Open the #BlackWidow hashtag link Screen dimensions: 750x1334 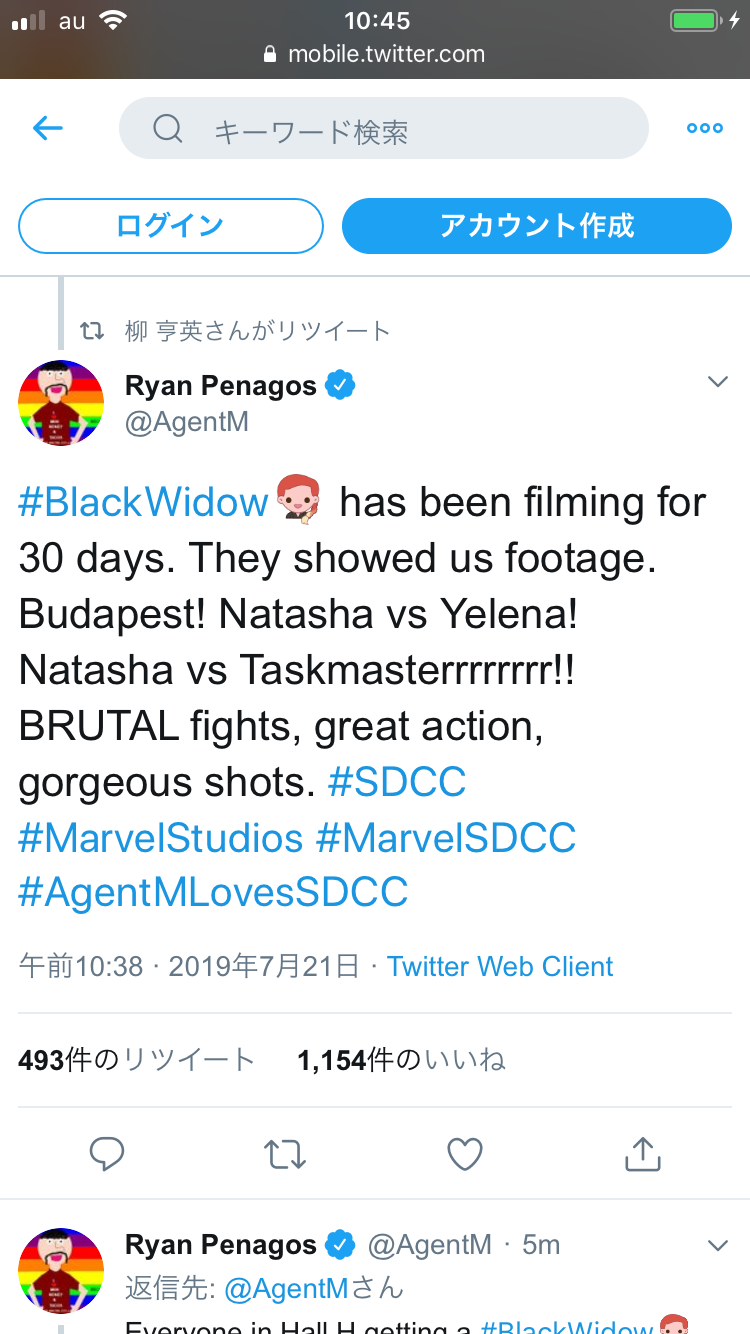click(x=143, y=501)
